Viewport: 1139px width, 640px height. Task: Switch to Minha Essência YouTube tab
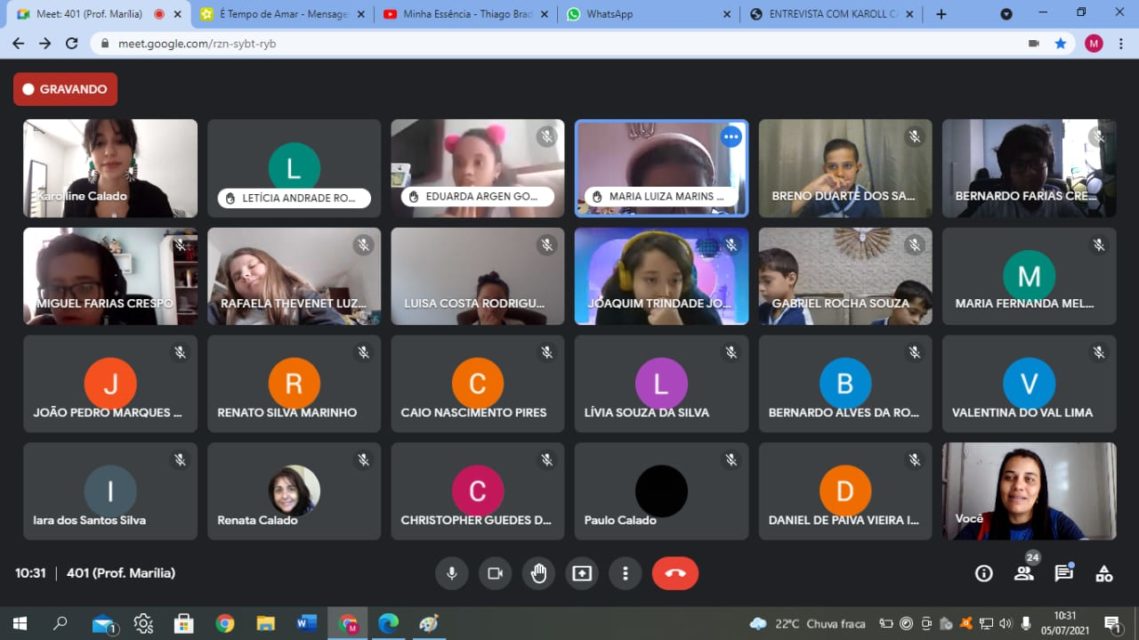click(x=466, y=14)
